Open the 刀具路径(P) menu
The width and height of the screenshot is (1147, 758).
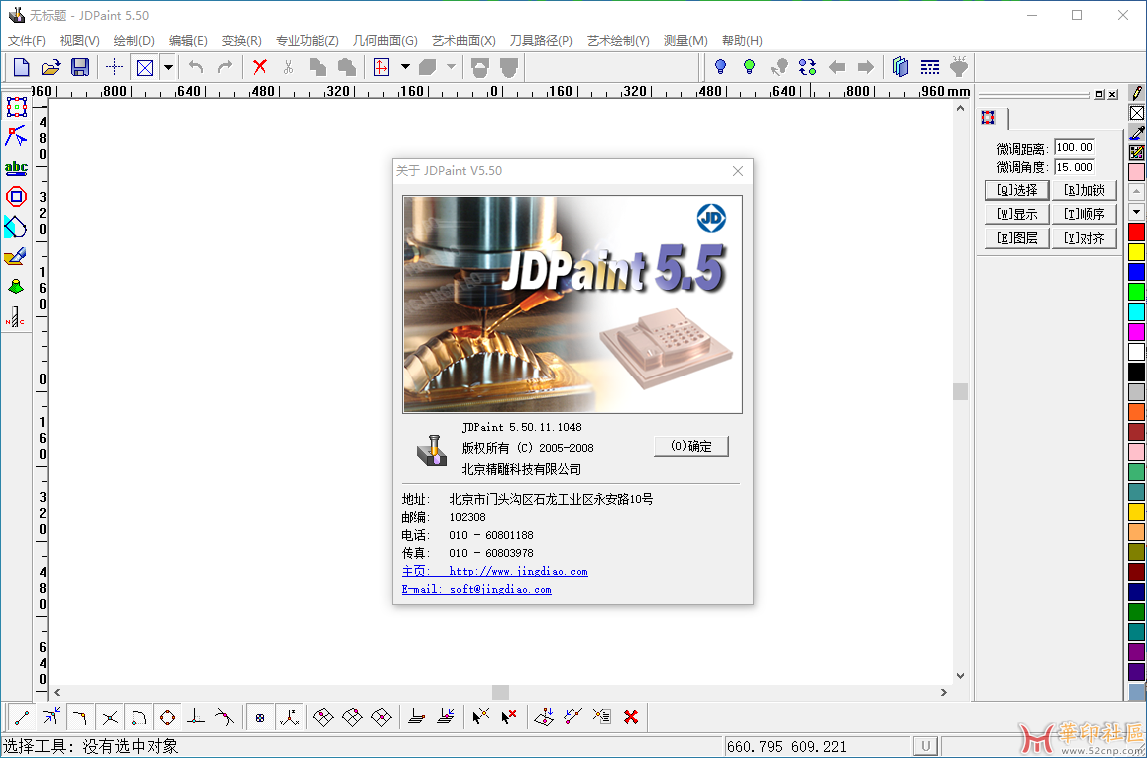point(541,41)
